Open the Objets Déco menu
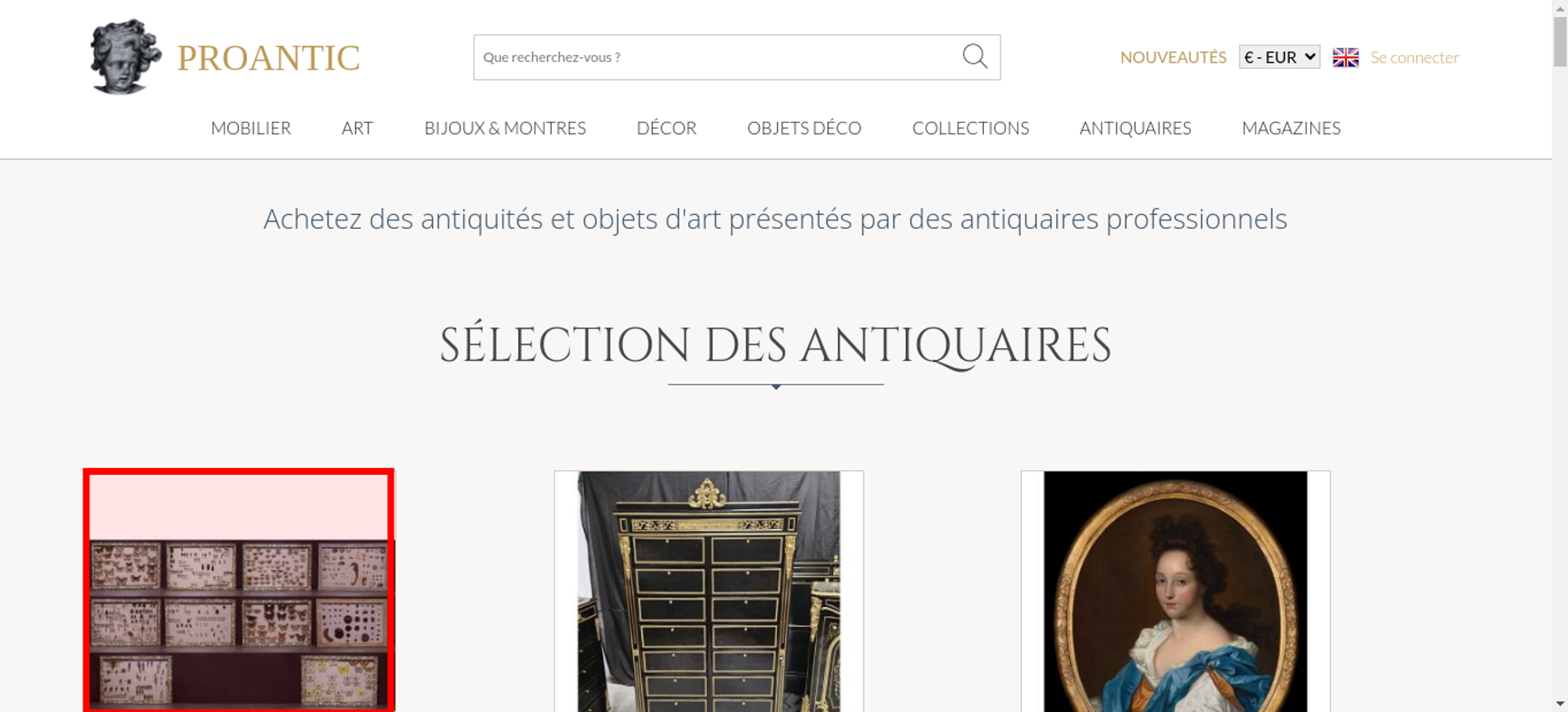Screen dimensions: 1568x712 804,128
